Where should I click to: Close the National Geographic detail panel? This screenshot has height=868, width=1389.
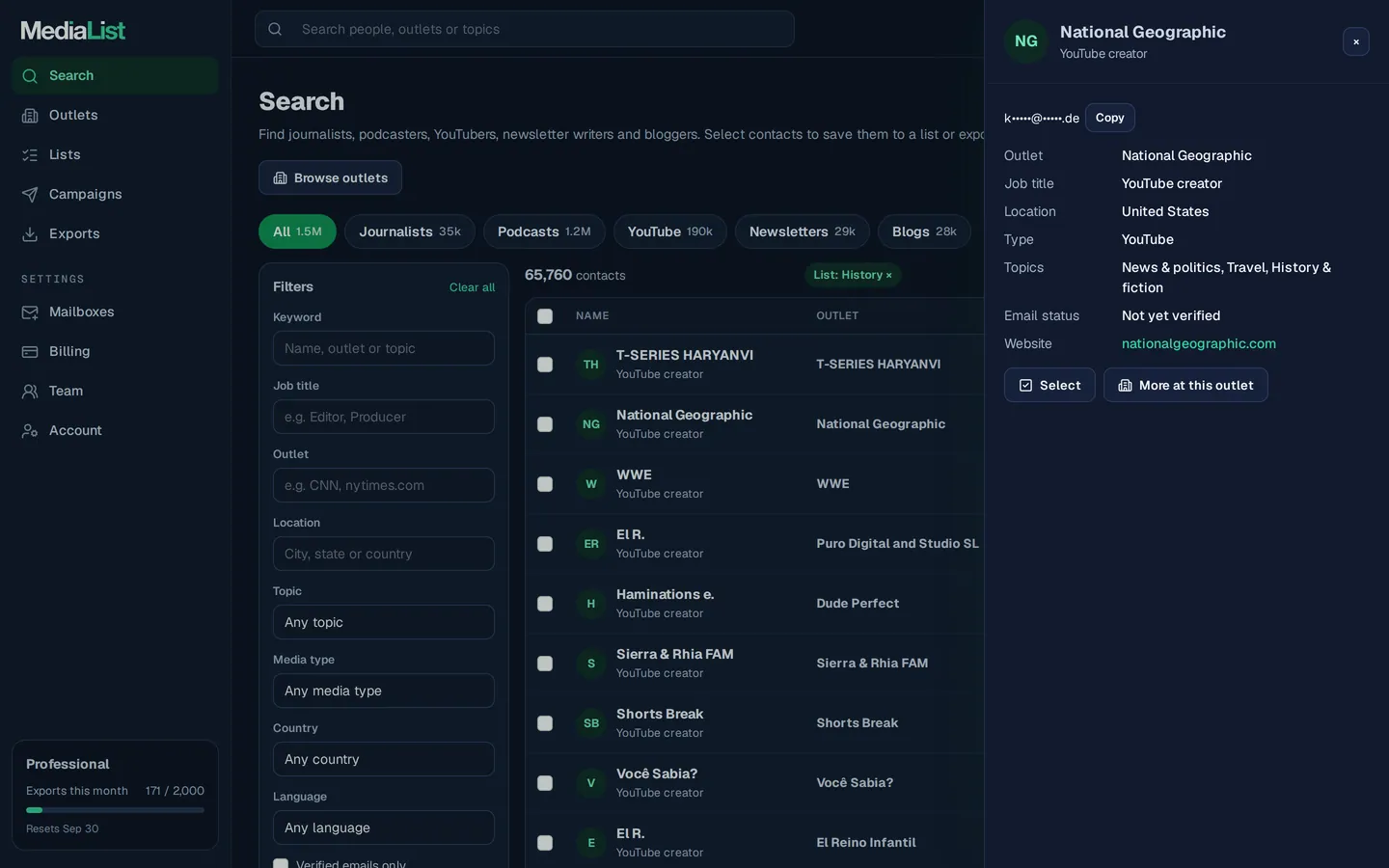pos(1356,41)
